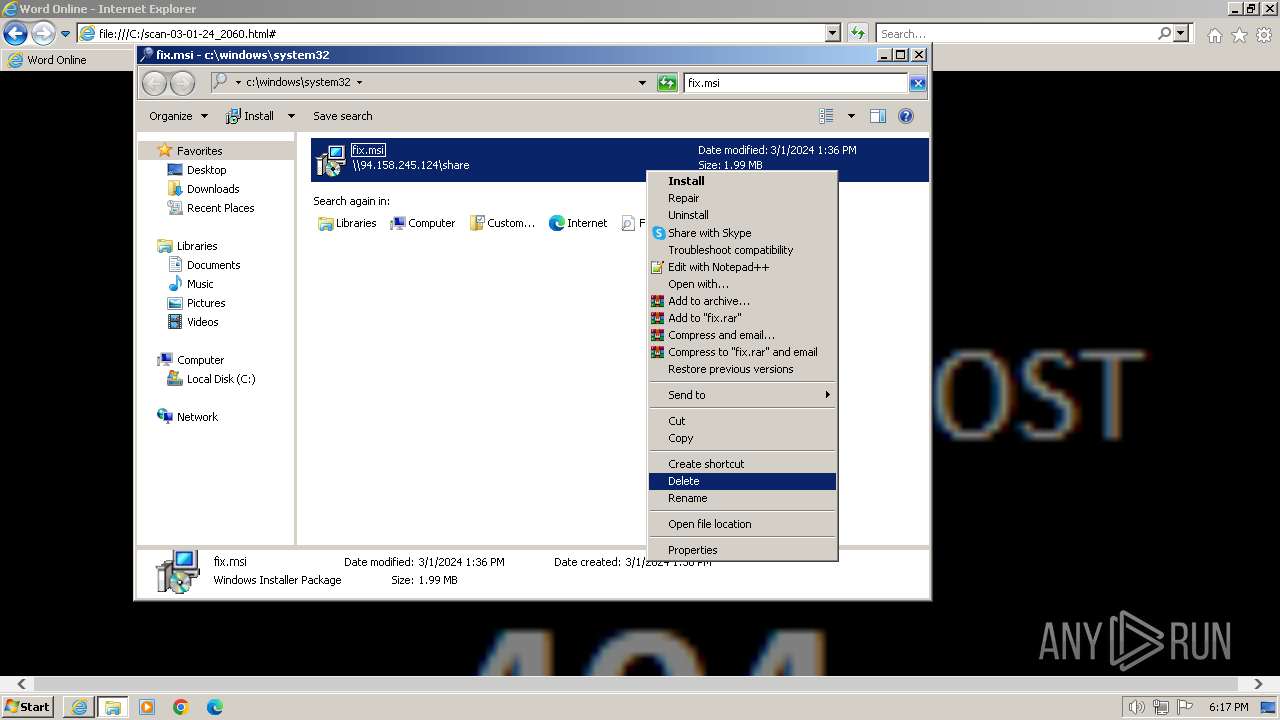This screenshot has height=720, width=1280.
Task: Click the Notepad++ icon in the context menu
Action: pos(658,267)
